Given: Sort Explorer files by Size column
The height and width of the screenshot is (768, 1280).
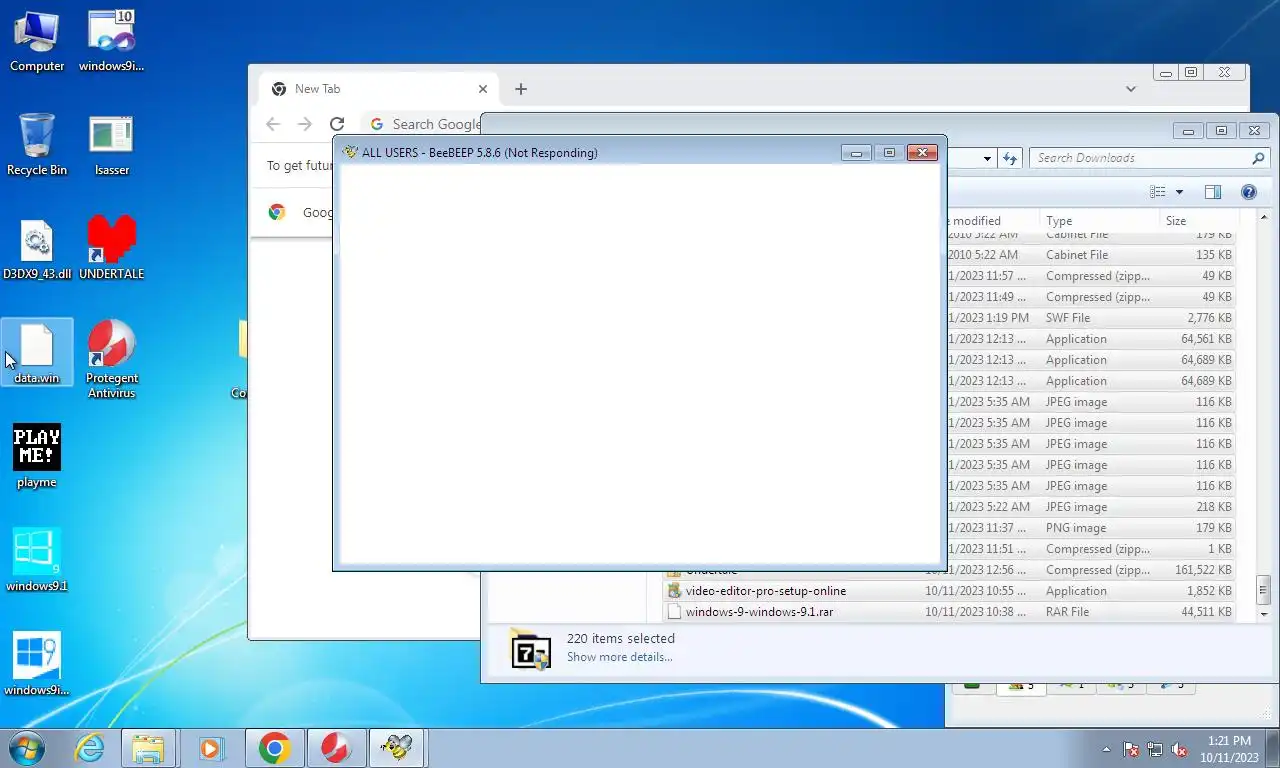Looking at the screenshot, I should [1197, 221].
